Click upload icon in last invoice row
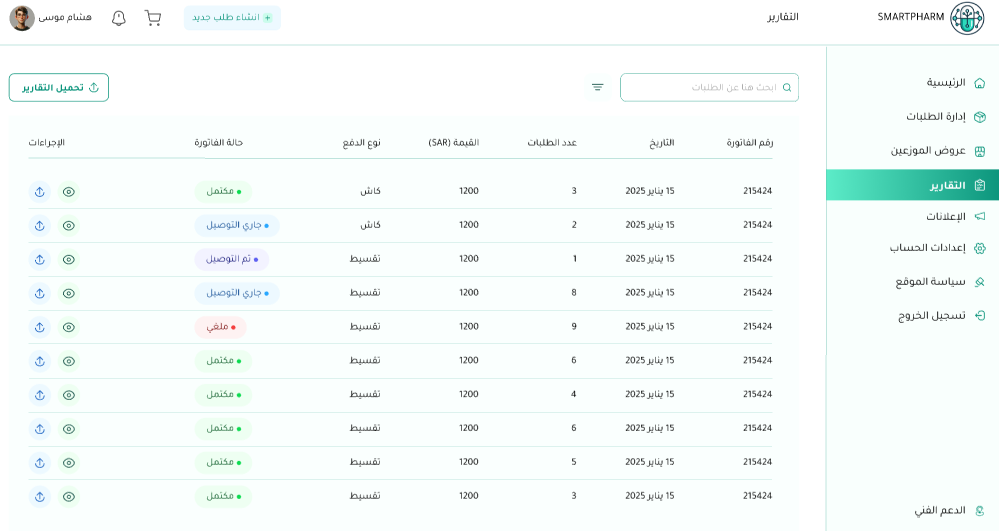999x531 pixels. (x=39, y=497)
